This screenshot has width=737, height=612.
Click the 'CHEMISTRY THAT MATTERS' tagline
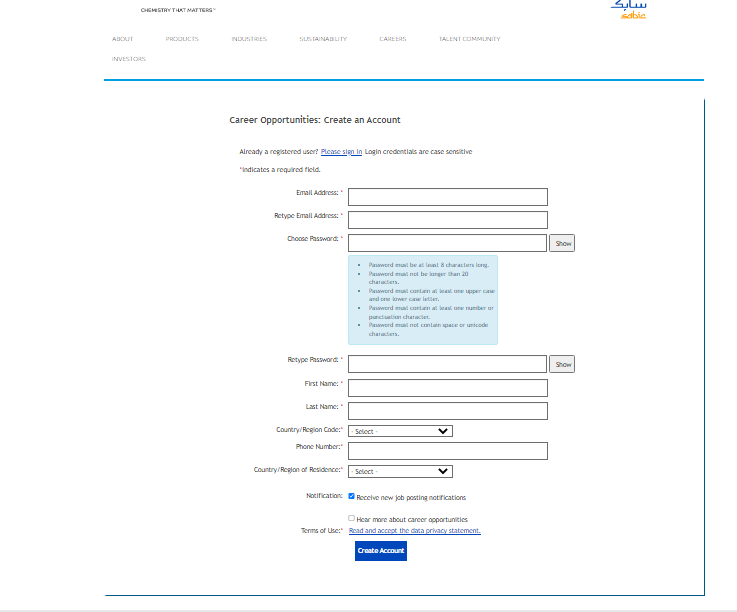[x=178, y=10]
